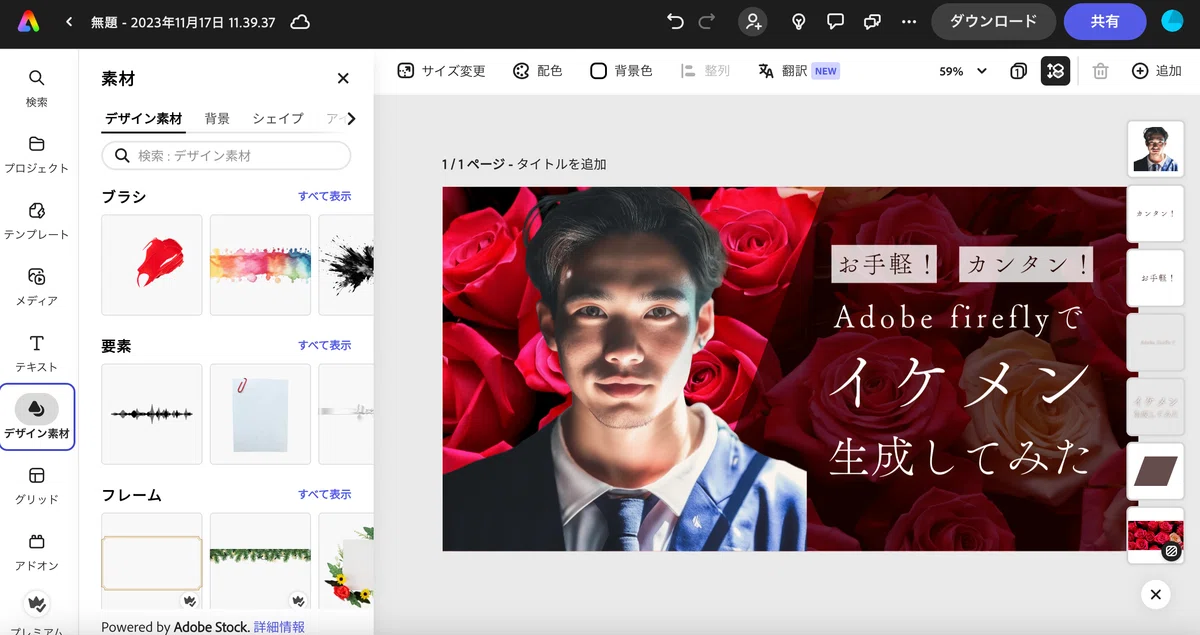Open the comments speech bubble icon

coord(835,21)
